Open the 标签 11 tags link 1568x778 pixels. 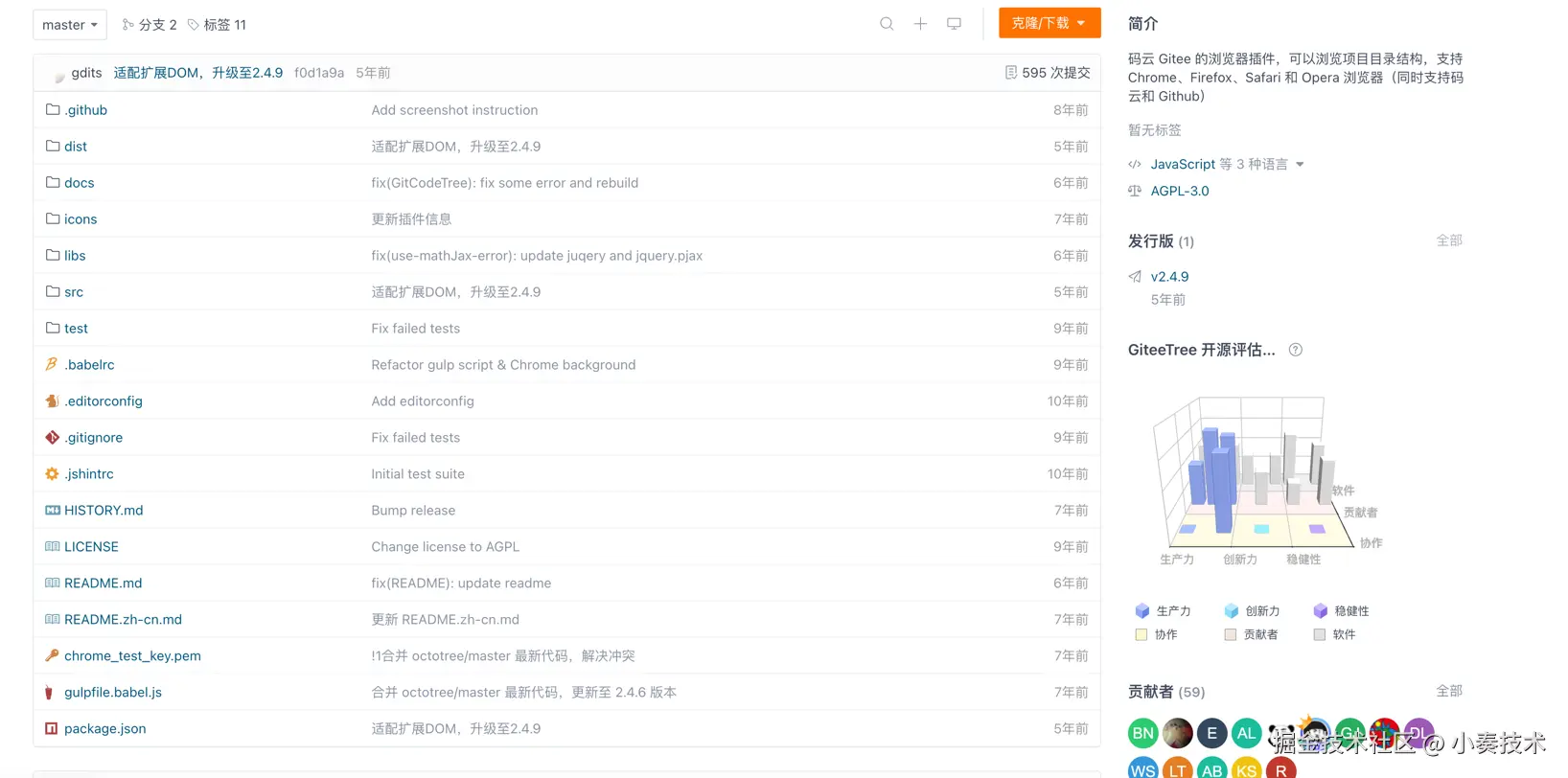tap(217, 25)
